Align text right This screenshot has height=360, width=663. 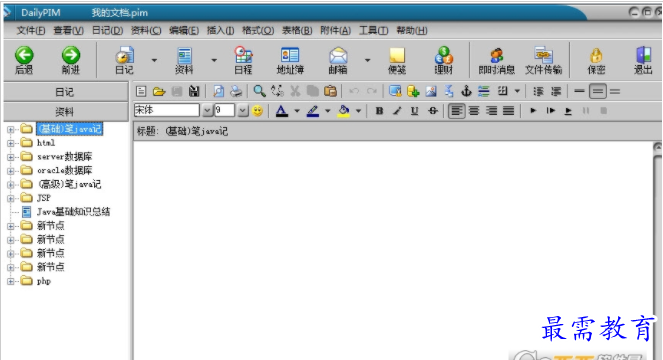pyautogui.click(x=491, y=111)
